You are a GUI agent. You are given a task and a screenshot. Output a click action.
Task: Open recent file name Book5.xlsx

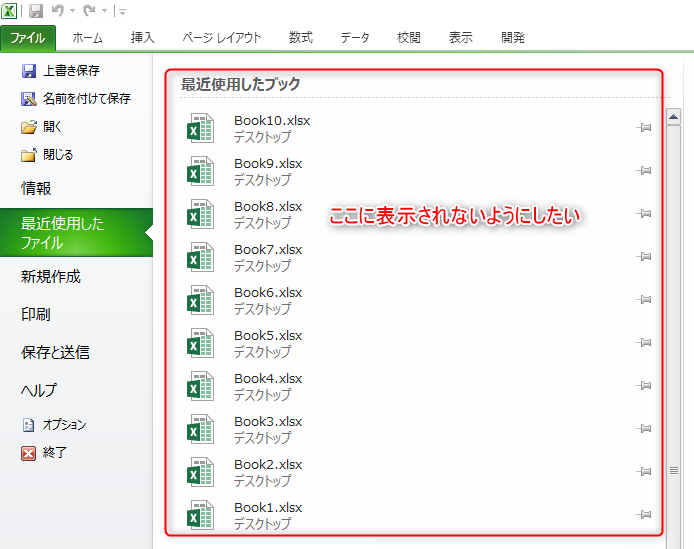268,335
